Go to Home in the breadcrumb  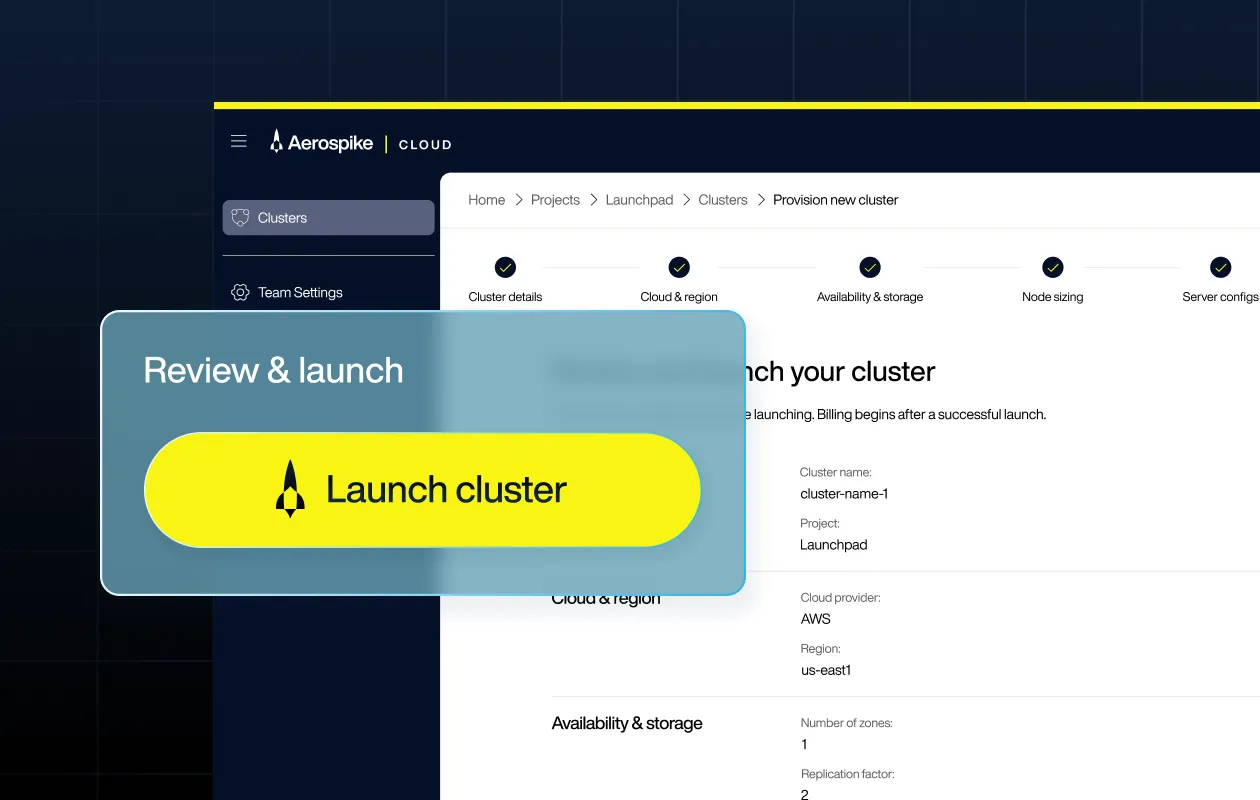[x=486, y=200]
